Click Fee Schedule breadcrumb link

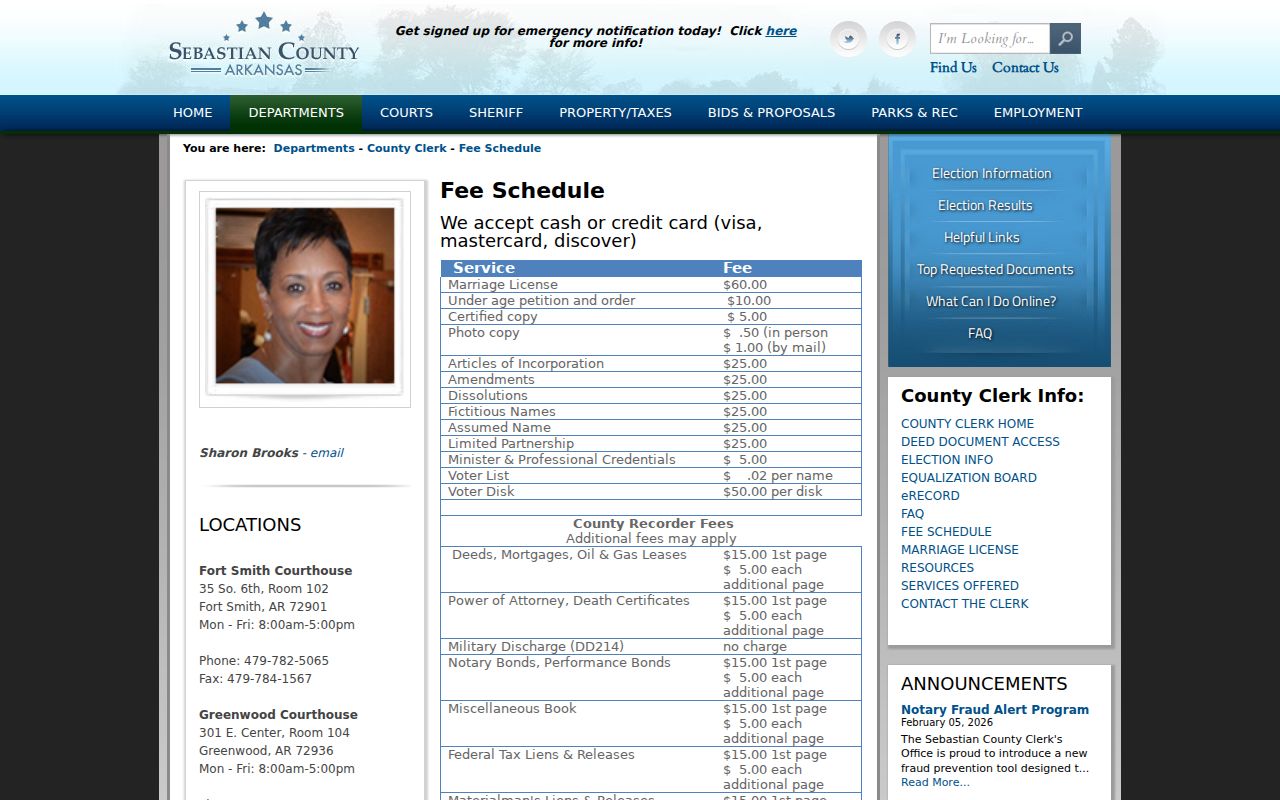tap(500, 148)
